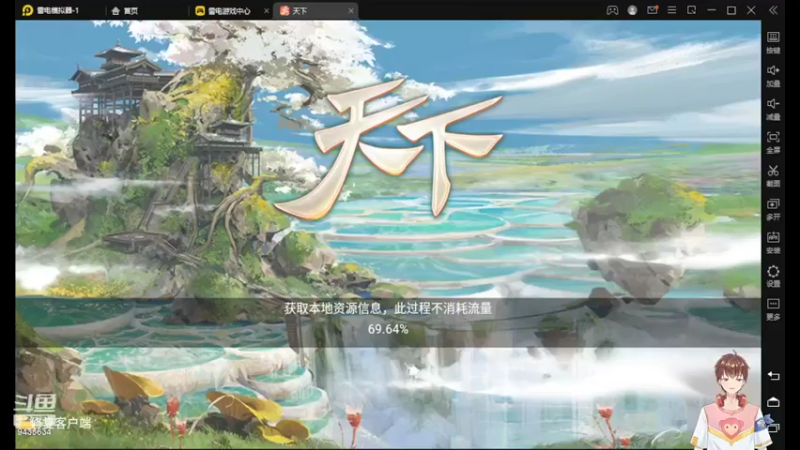
Task: Open the mail notifications icon
Action: pos(652,10)
